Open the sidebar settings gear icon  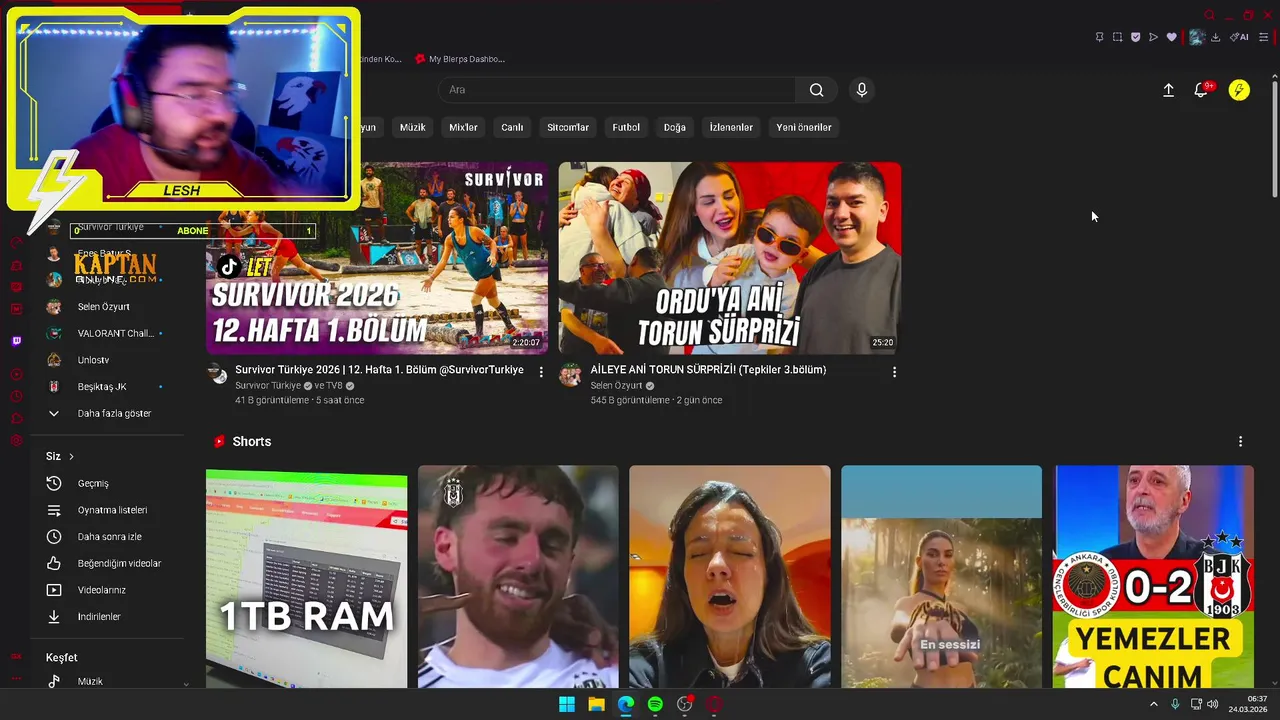coord(16,440)
